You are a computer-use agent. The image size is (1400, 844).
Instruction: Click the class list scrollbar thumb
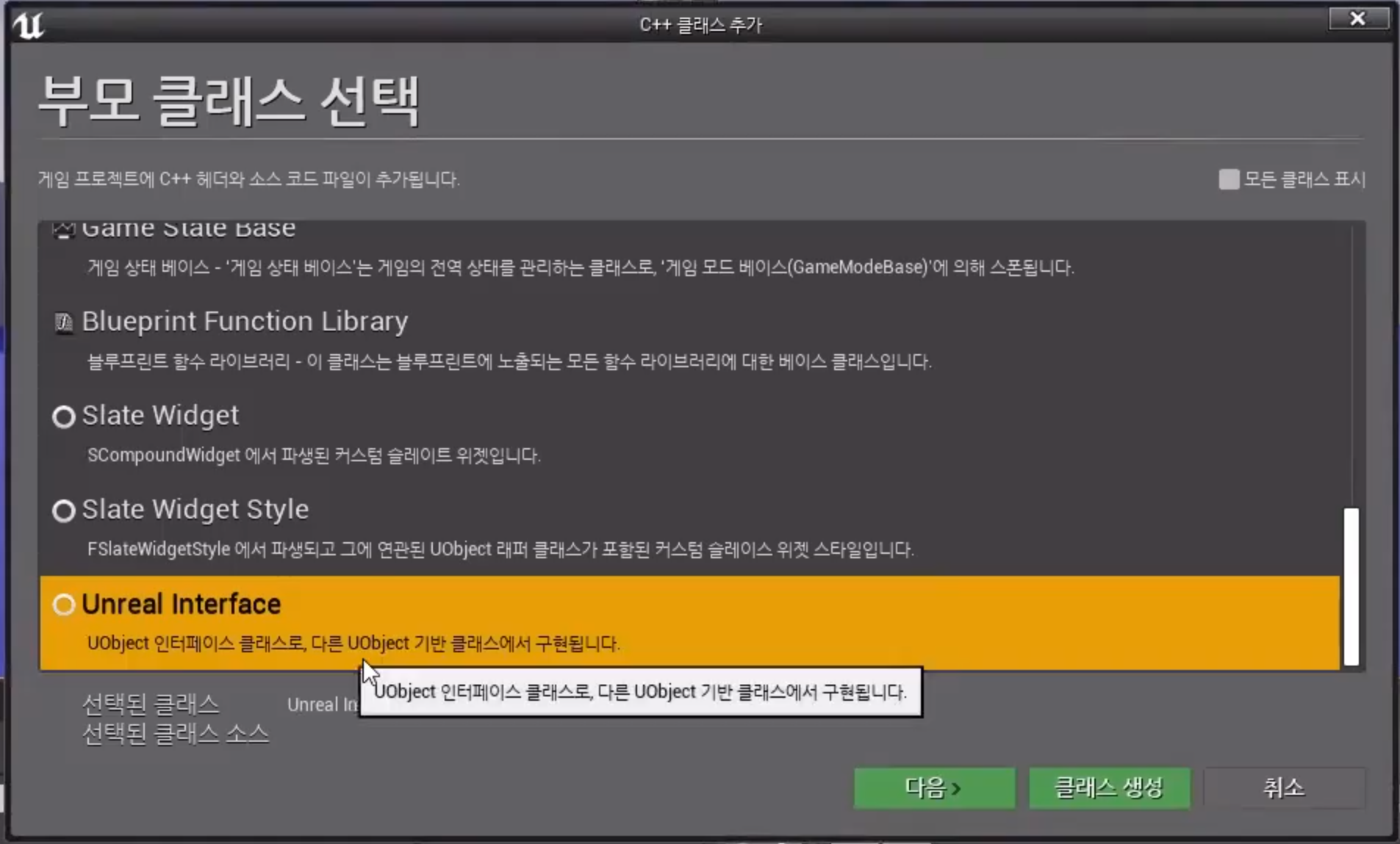point(1351,586)
